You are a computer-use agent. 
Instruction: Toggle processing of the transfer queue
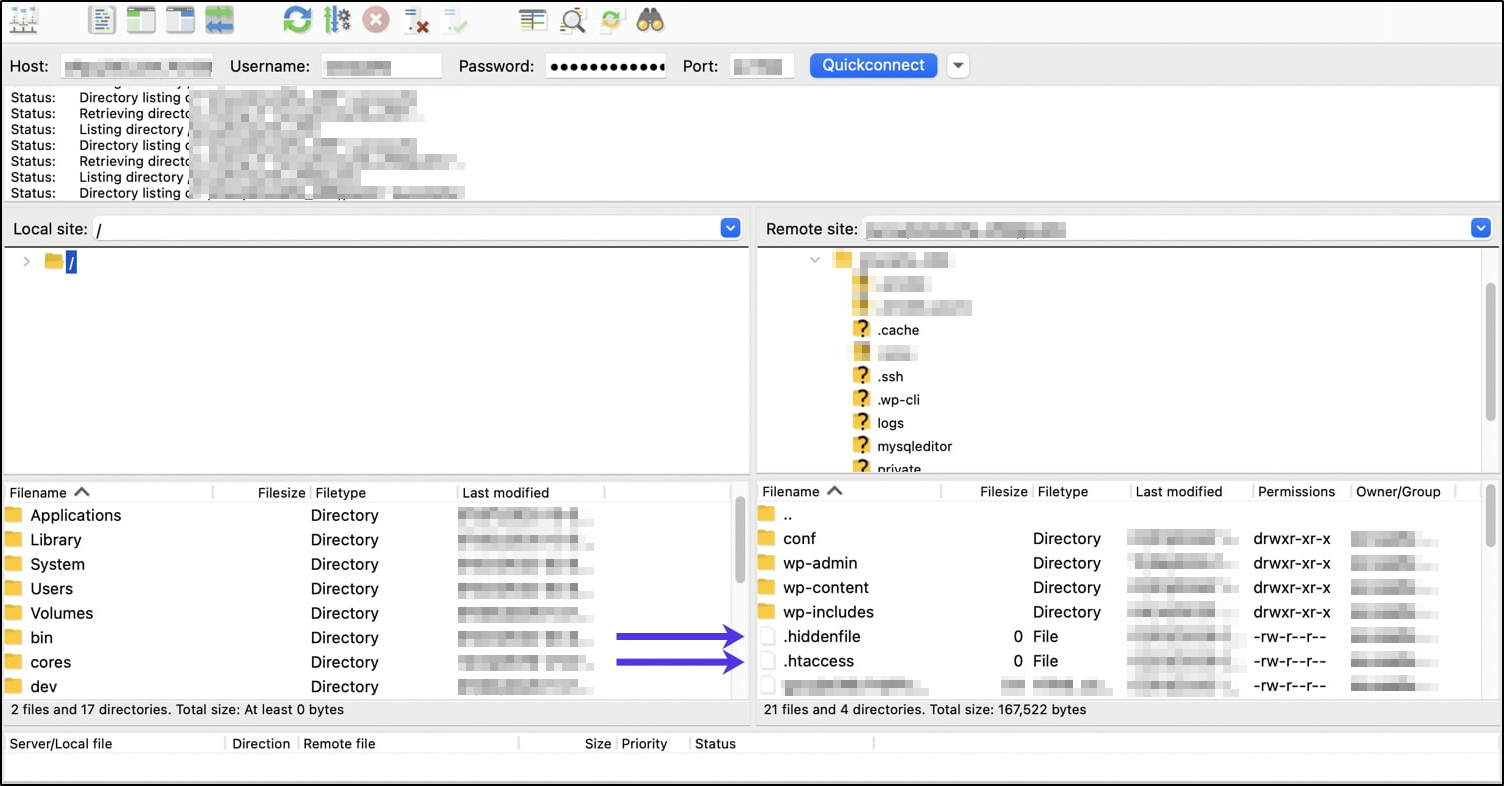pos(338,19)
